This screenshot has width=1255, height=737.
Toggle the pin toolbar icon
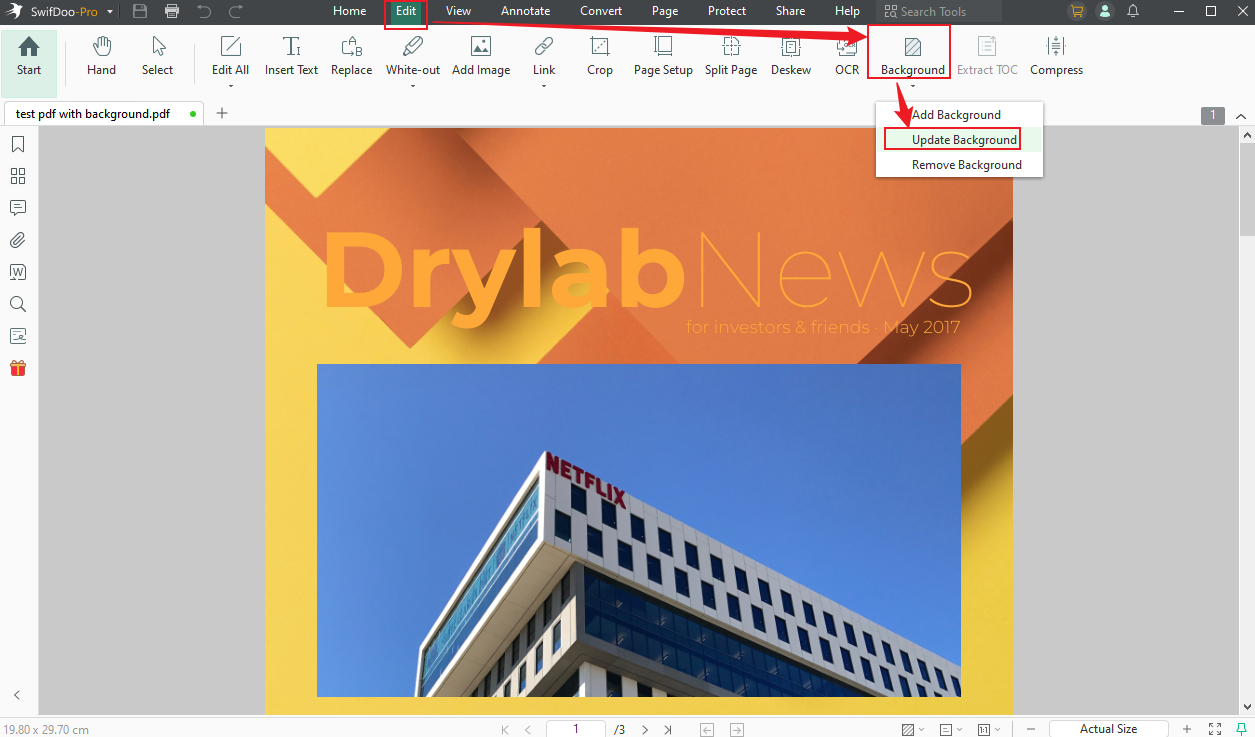click(x=1243, y=729)
